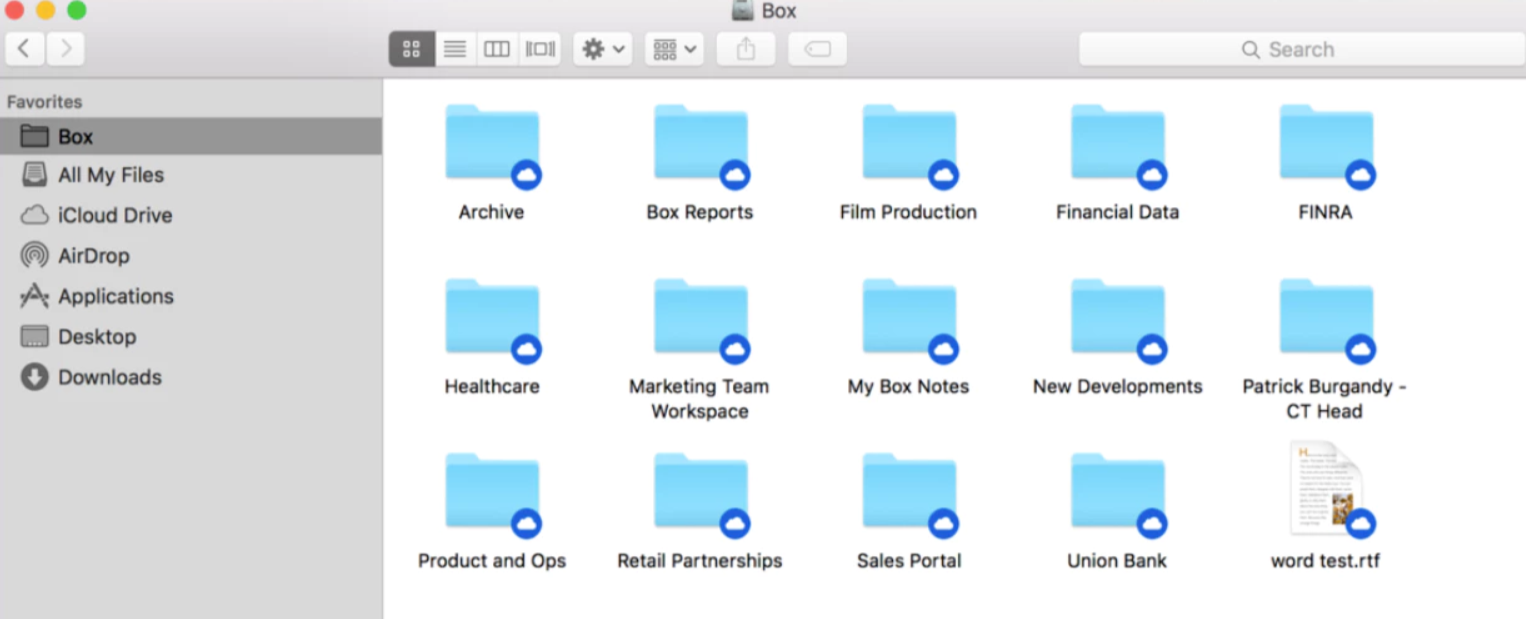Go forward using the forward arrow
The width and height of the screenshot is (1526, 619).
(x=65, y=49)
